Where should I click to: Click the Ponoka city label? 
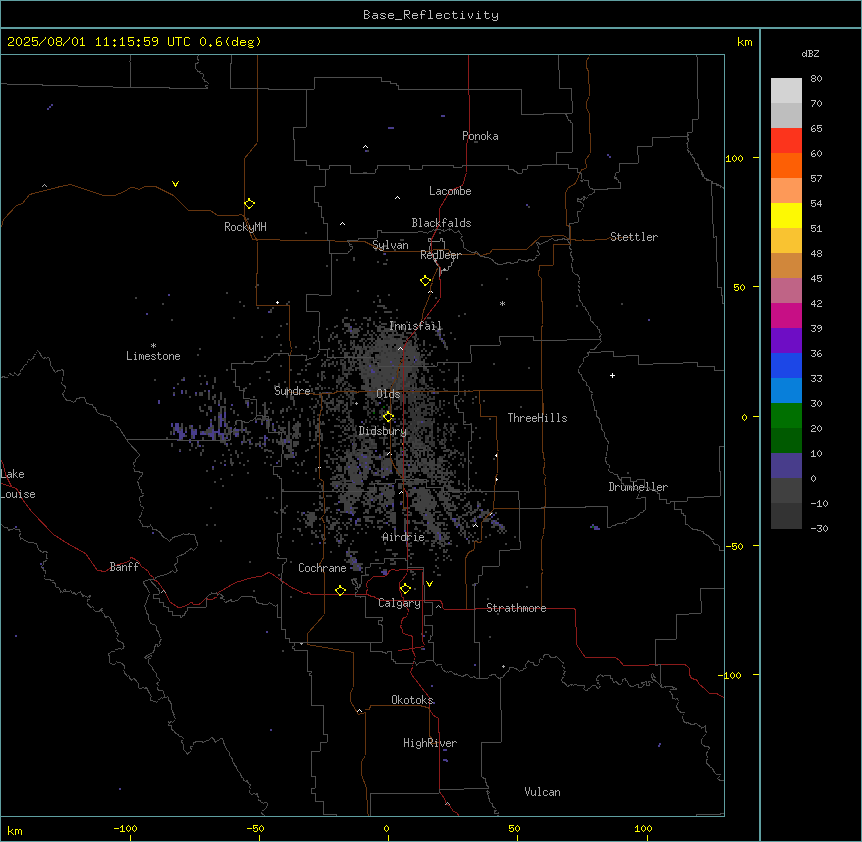480,136
